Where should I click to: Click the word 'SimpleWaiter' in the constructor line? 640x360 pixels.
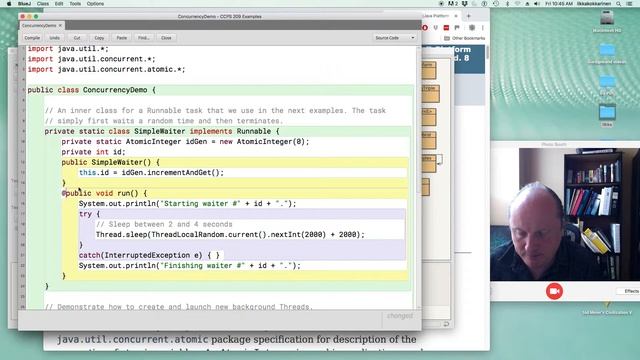[117, 162]
